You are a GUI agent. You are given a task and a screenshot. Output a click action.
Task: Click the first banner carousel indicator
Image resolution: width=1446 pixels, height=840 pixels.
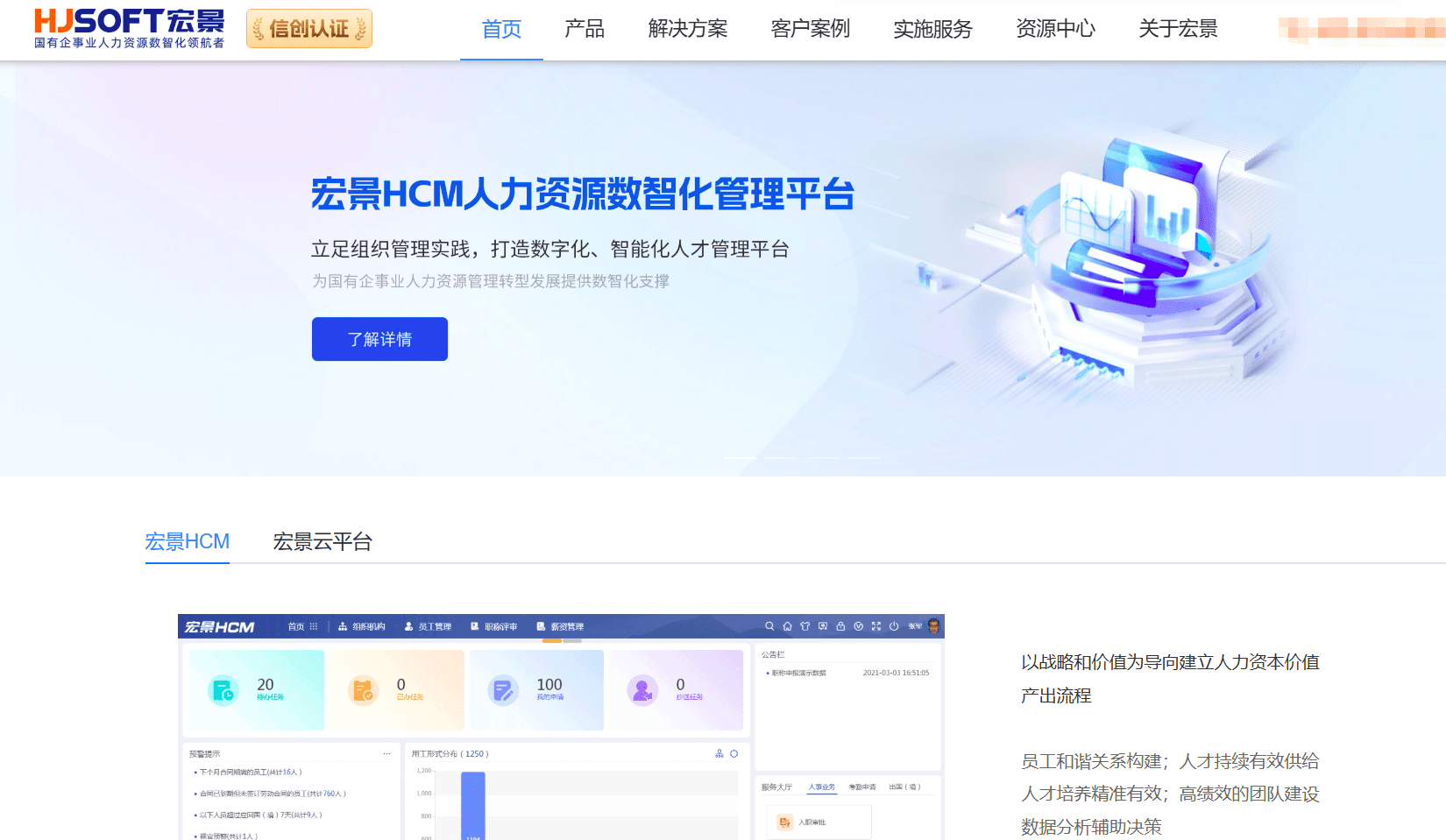(740, 458)
